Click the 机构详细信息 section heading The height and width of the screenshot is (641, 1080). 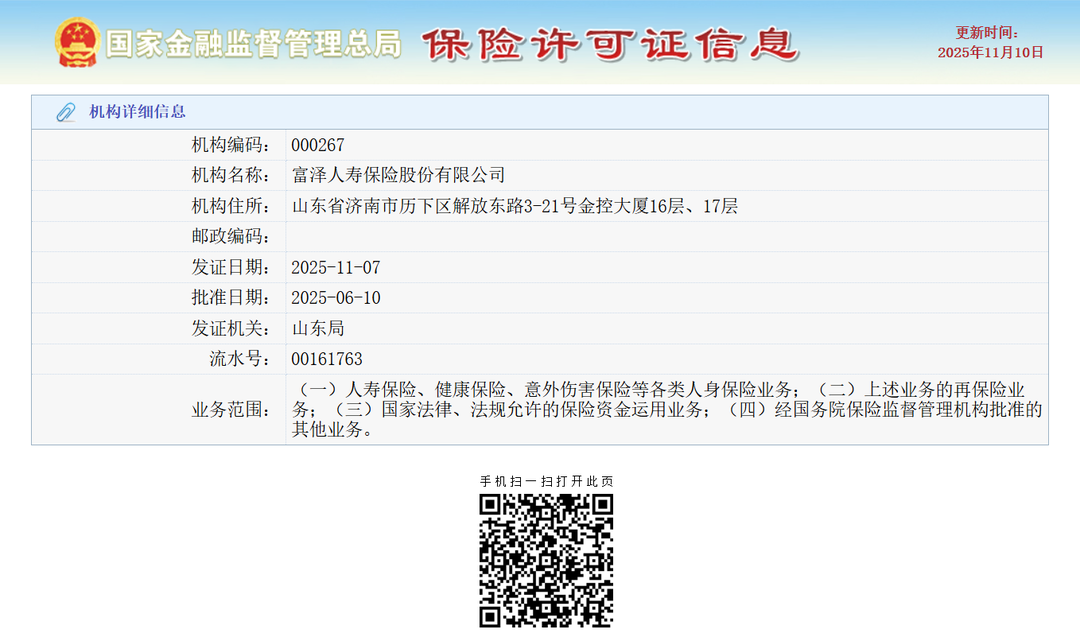[137, 112]
